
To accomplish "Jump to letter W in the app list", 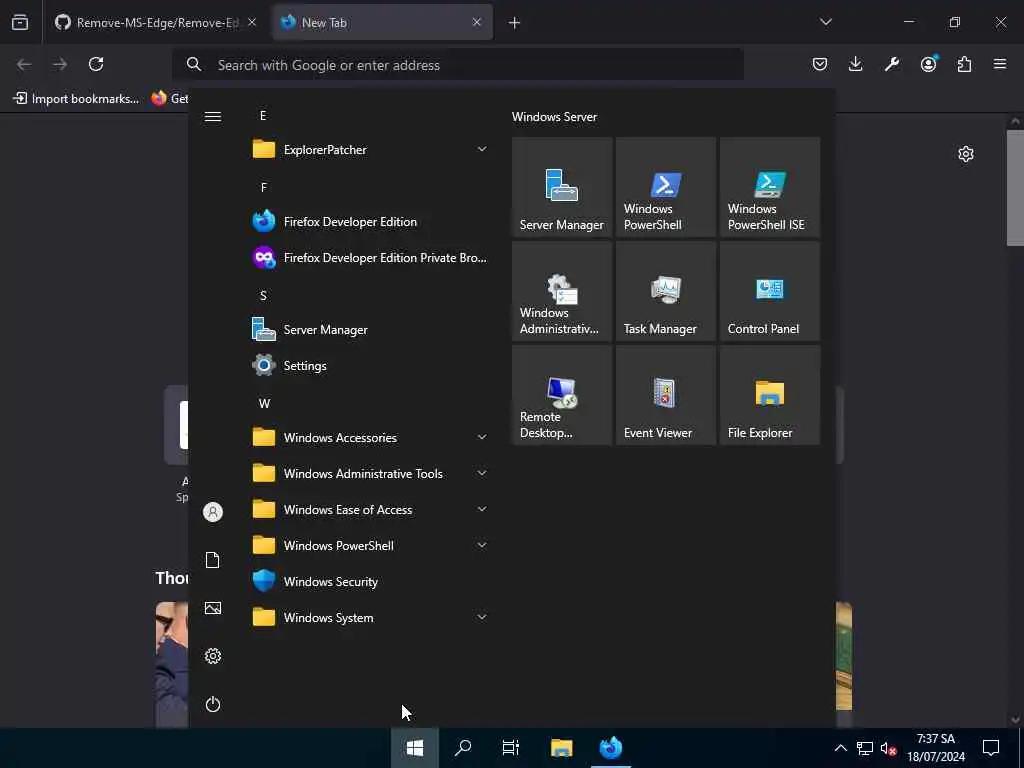I will [264, 404].
